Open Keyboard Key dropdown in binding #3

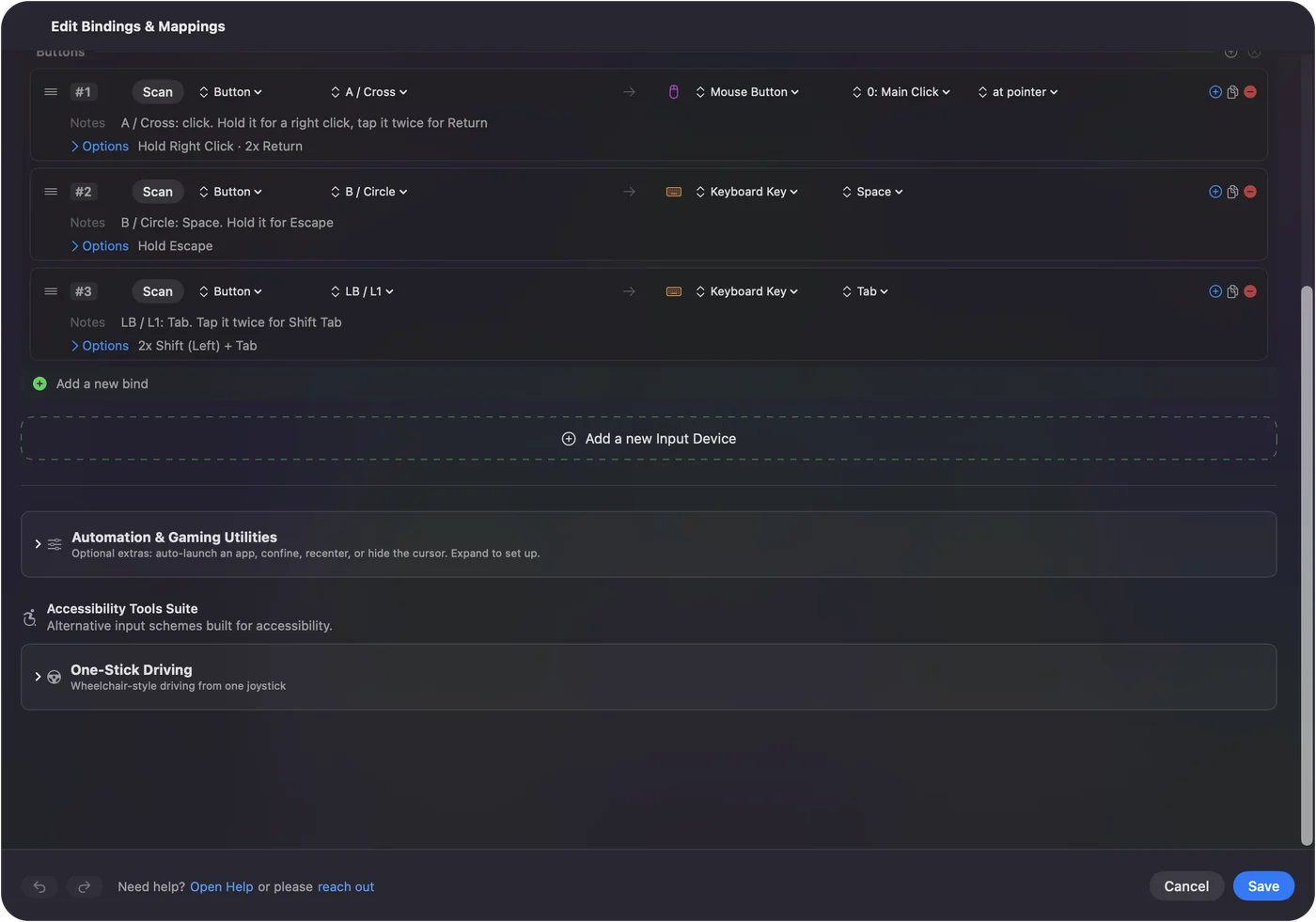(747, 291)
